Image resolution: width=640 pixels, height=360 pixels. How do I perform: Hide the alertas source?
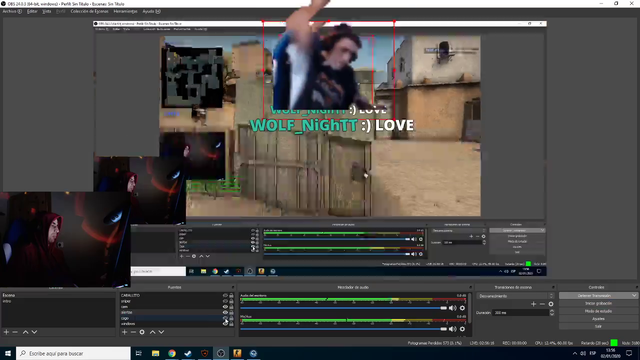point(225,312)
